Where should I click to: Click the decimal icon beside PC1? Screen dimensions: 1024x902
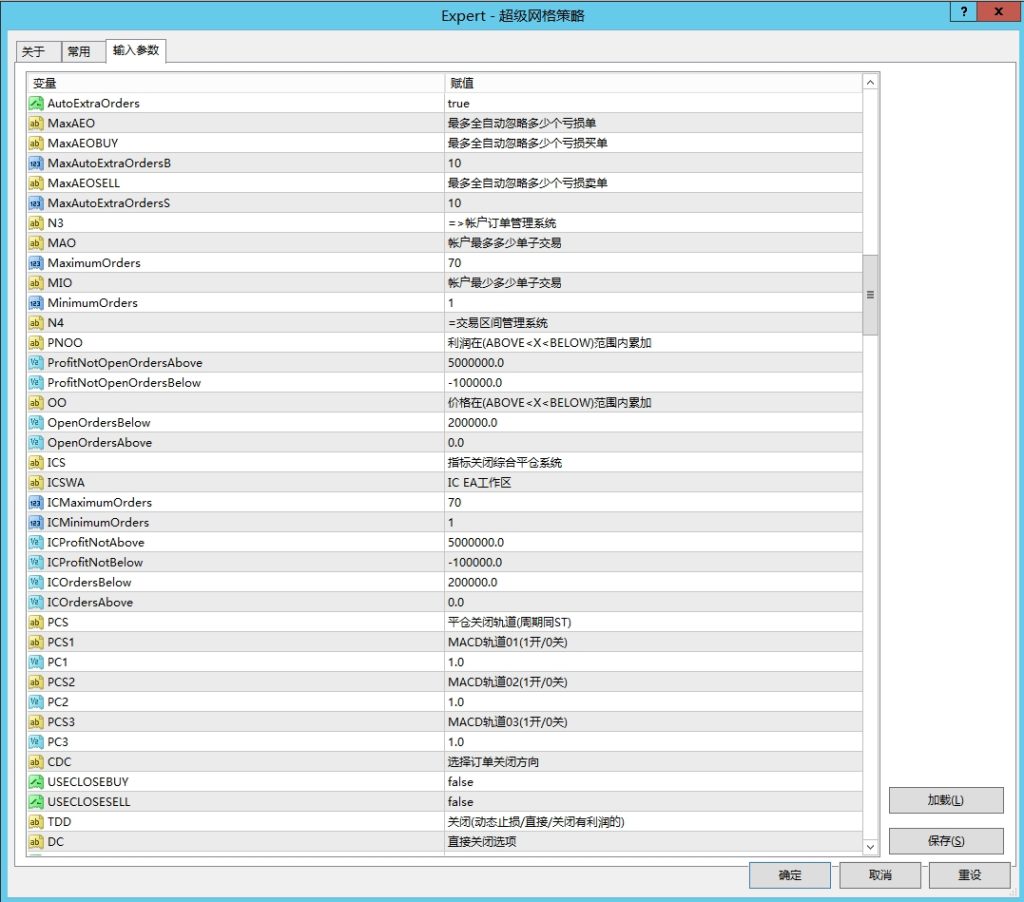[35, 662]
